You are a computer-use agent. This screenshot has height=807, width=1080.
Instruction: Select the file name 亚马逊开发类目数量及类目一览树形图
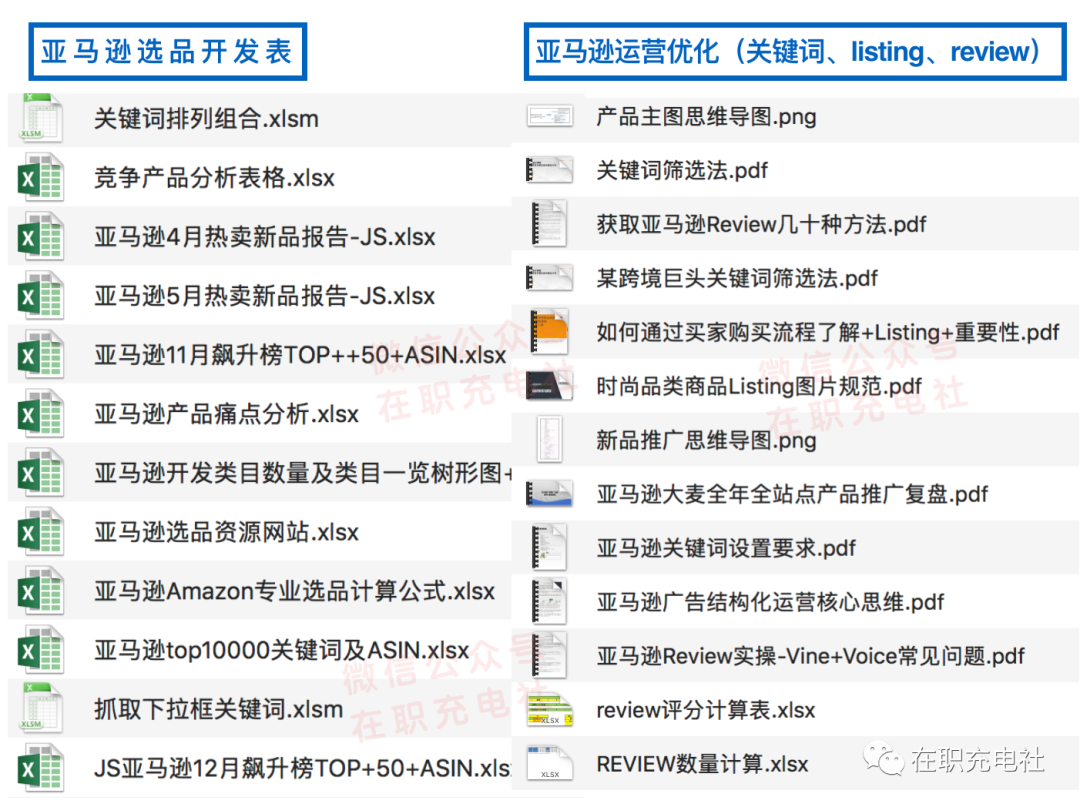click(x=303, y=474)
